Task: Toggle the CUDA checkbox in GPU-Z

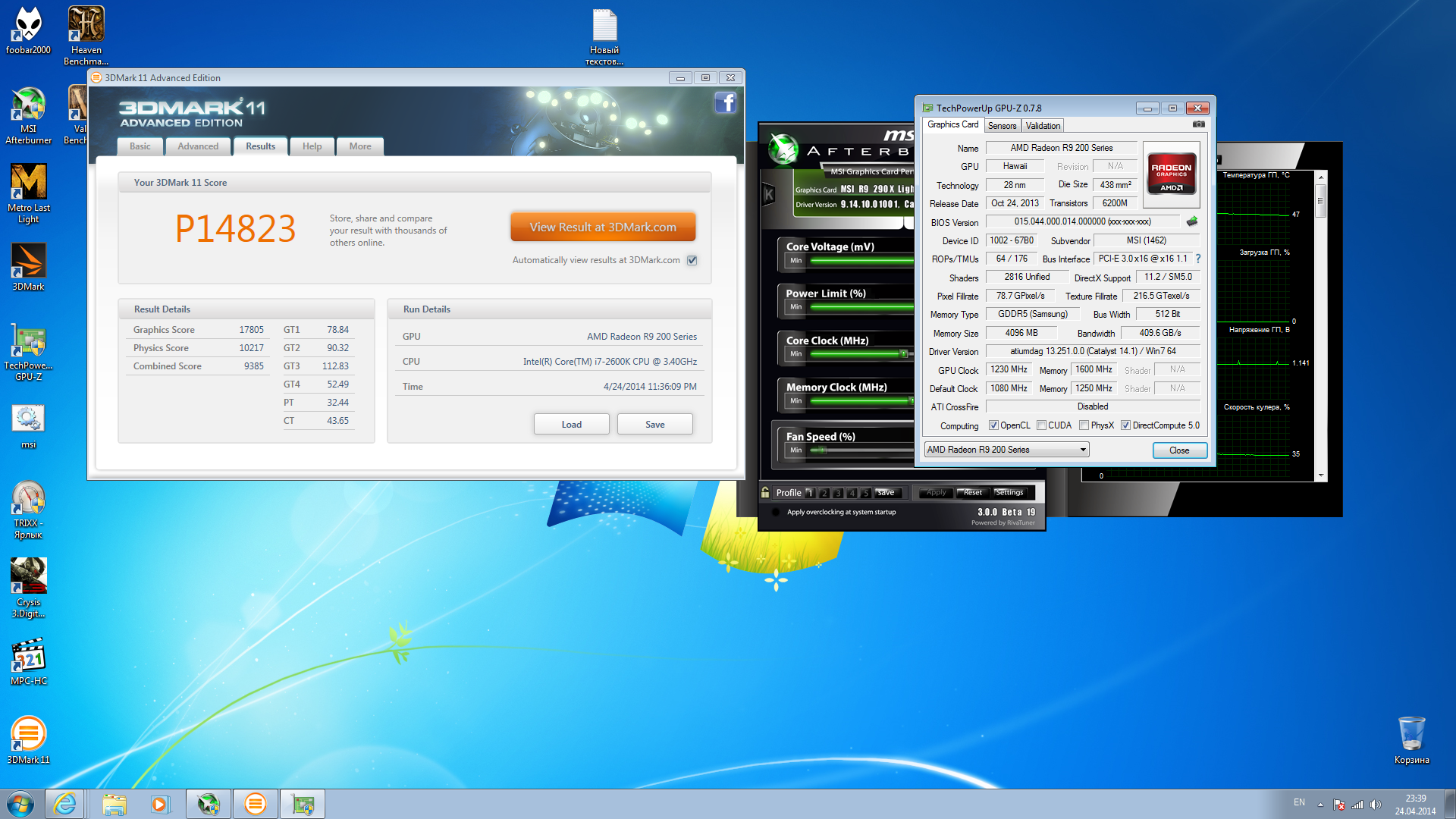Action: pyautogui.click(x=1042, y=425)
